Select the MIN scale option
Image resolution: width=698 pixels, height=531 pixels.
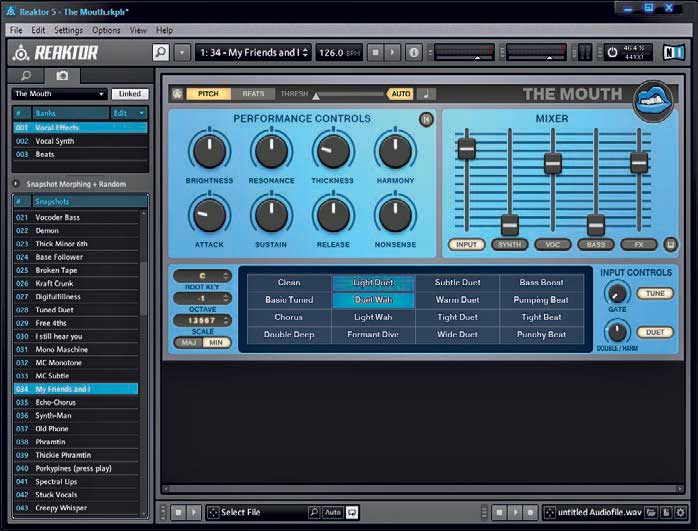[x=216, y=342]
